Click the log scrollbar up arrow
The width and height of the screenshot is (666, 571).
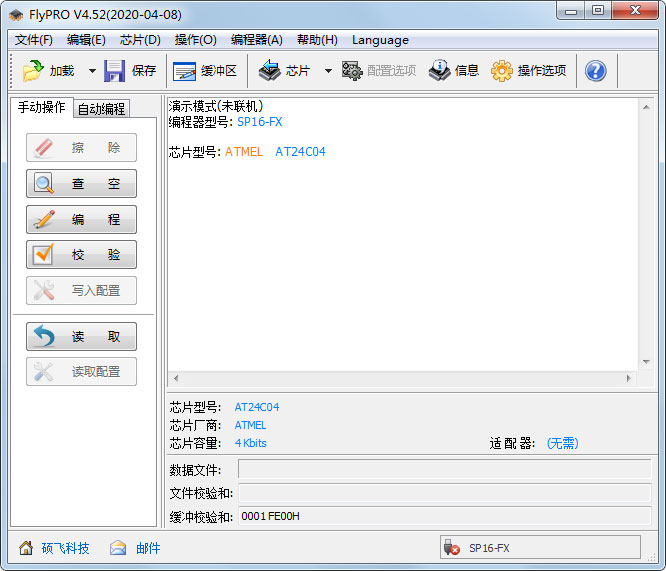click(646, 107)
